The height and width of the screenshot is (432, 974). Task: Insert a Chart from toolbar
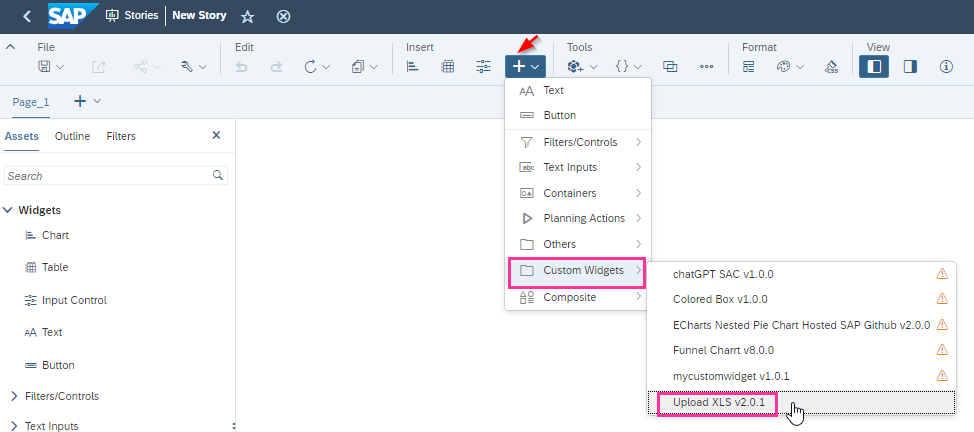pos(412,67)
